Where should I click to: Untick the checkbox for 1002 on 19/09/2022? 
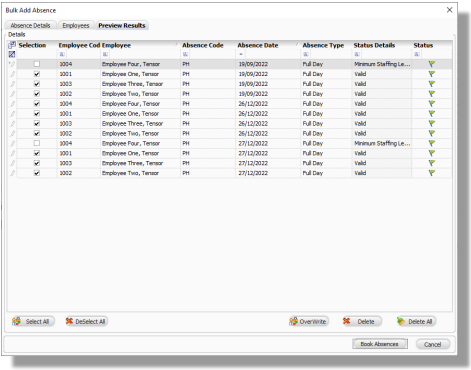[x=37, y=94]
